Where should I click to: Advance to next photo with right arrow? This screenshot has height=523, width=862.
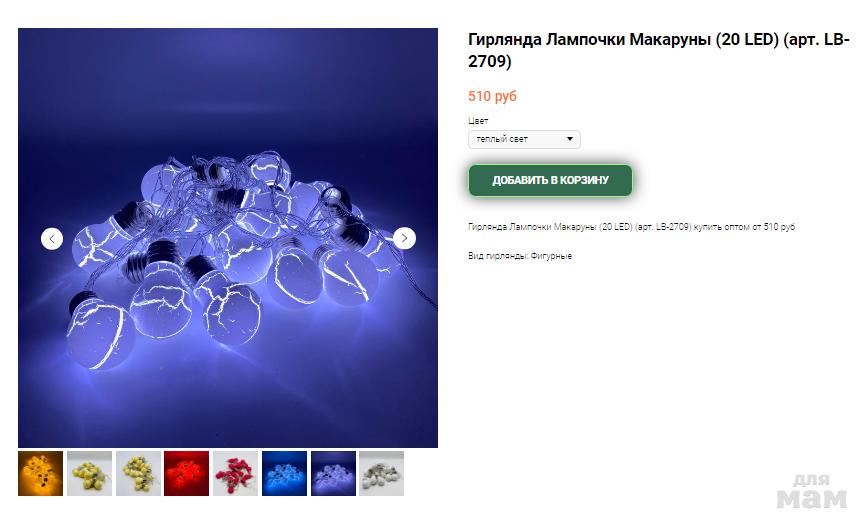pos(404,238)
